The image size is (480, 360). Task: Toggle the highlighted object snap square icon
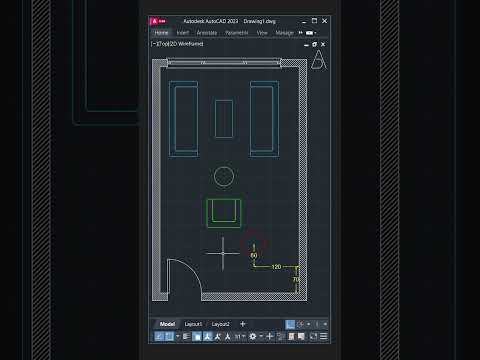tap(197, 337)
